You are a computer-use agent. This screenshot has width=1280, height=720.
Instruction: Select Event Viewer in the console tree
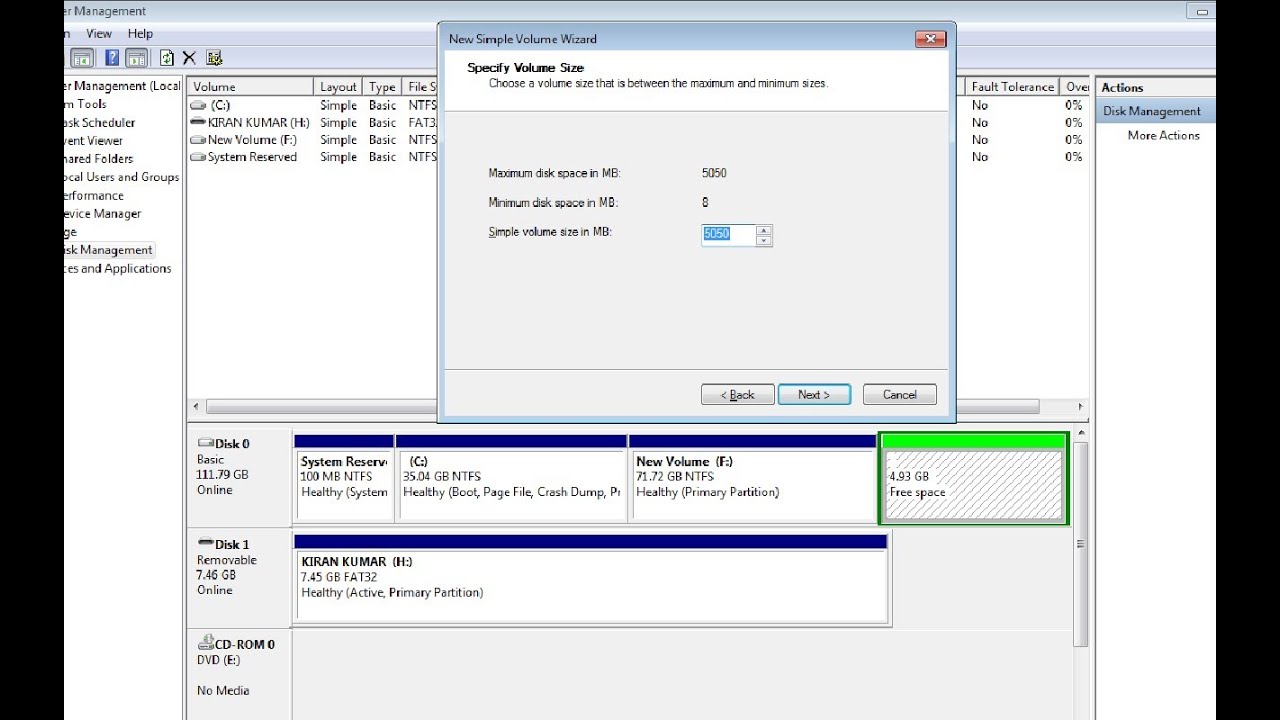94,140
